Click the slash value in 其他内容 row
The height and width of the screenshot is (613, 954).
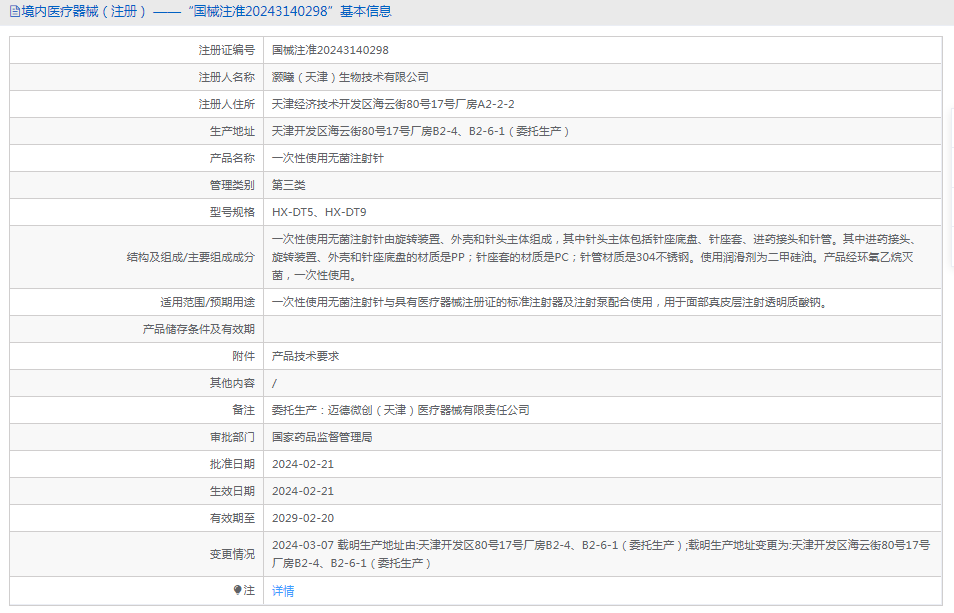coord(274,383)
